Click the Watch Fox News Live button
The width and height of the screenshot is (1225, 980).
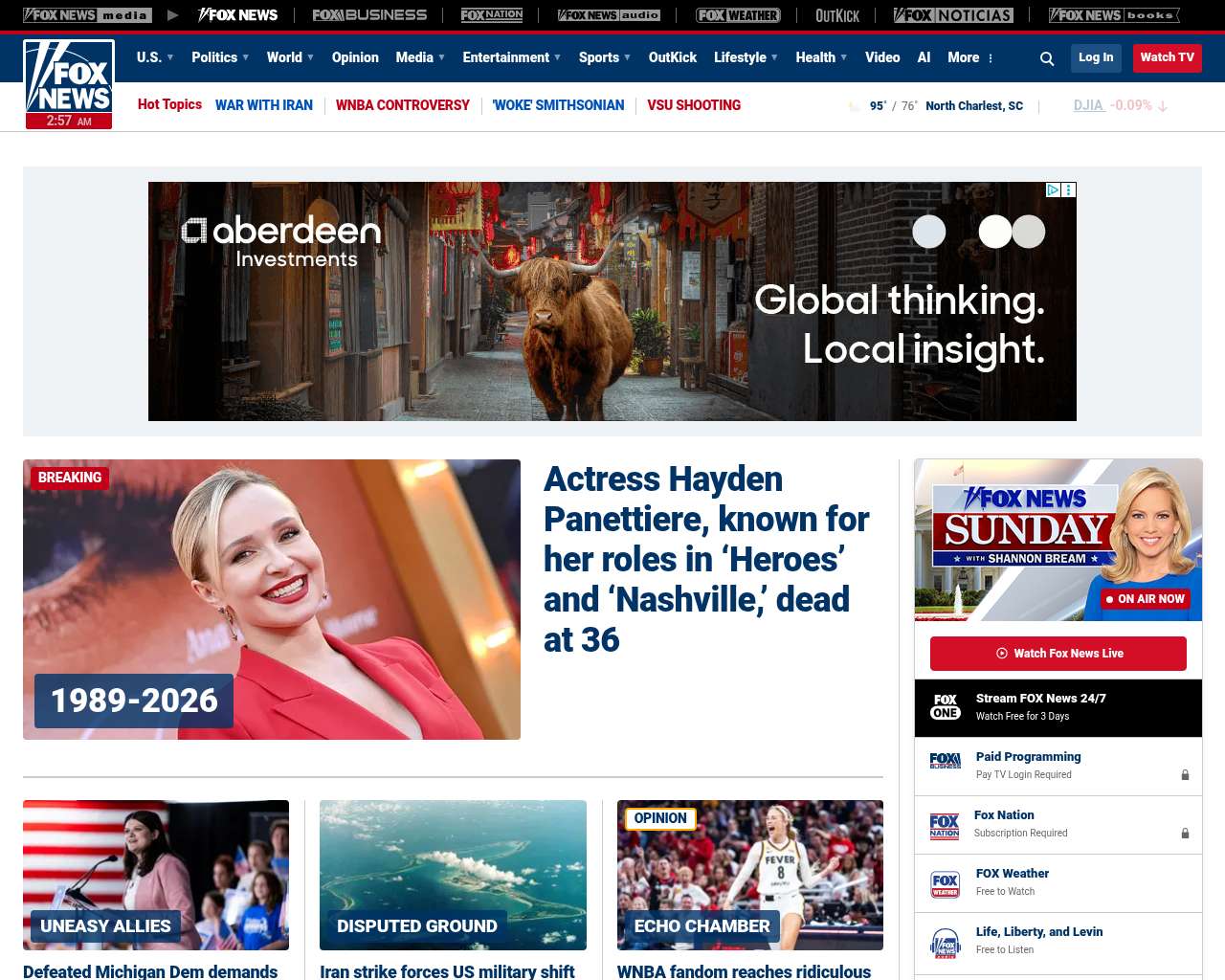tap(1058, 654)
